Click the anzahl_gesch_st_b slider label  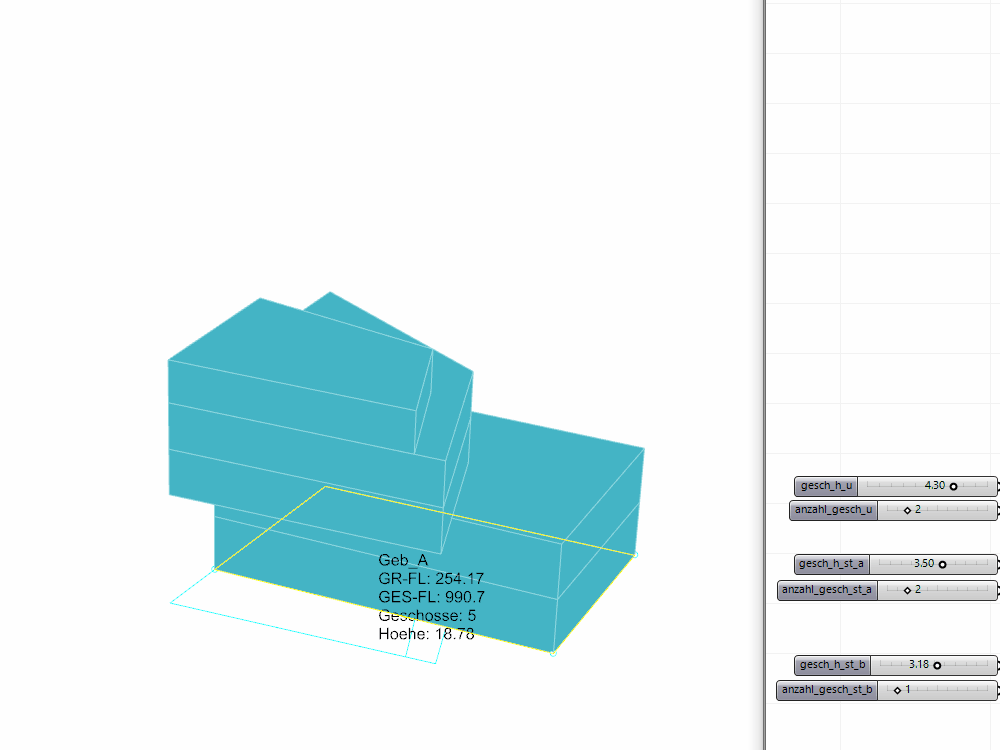tap(827, 690)
